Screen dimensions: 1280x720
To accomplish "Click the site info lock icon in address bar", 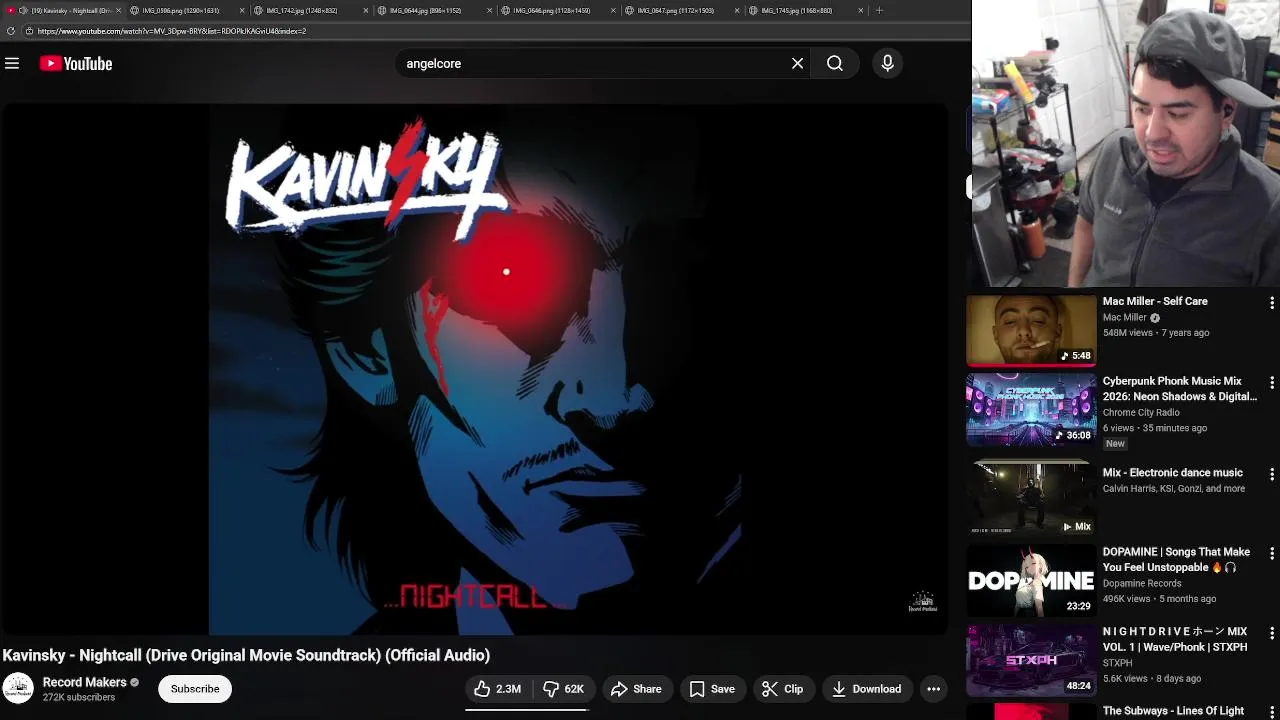I will [29, 31].
